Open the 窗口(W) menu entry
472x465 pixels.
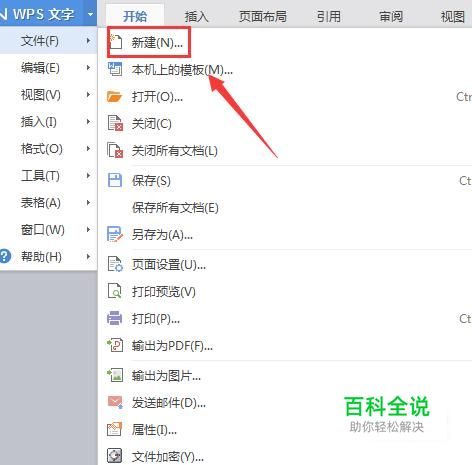click(48, 229)
